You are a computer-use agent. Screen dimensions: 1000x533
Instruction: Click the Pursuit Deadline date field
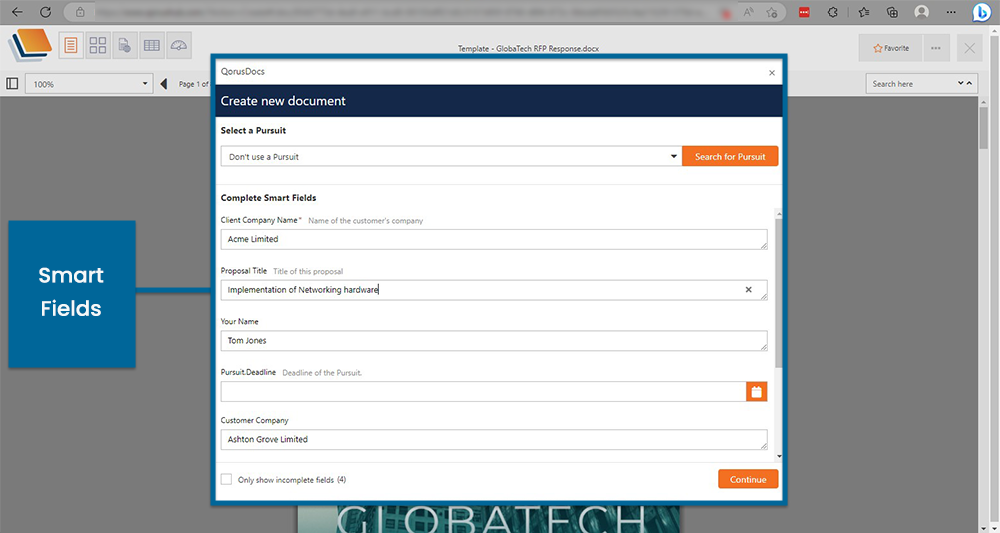(483, 391)
